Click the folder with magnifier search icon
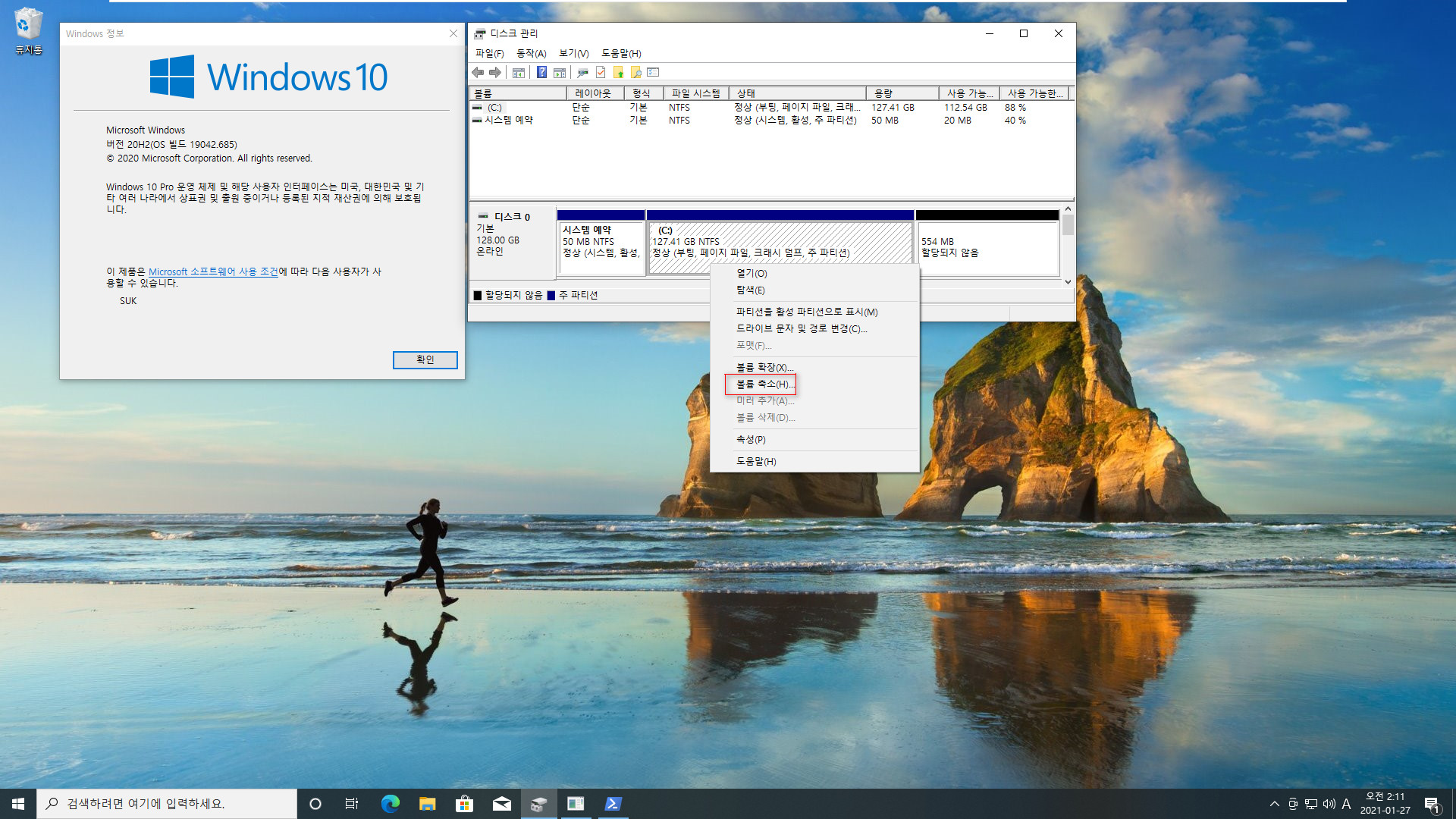Screen dimensions: 1456x819 tap(636, 73)
